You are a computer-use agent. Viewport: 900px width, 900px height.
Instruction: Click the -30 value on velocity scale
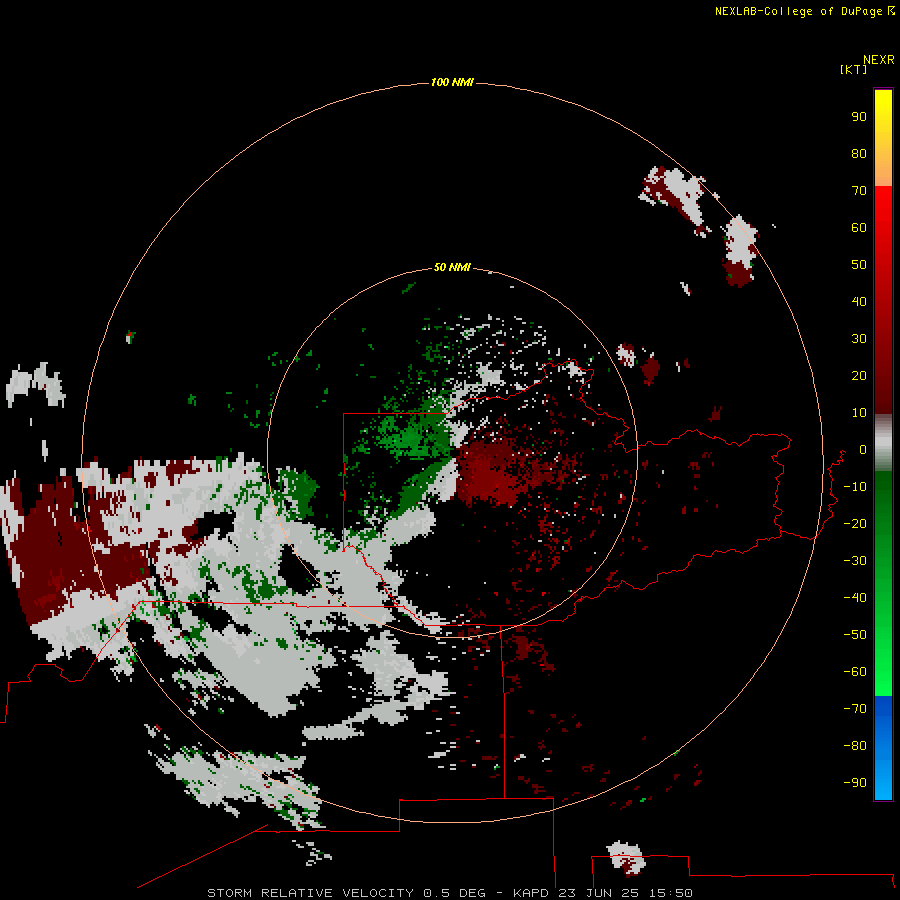[855, 561]
